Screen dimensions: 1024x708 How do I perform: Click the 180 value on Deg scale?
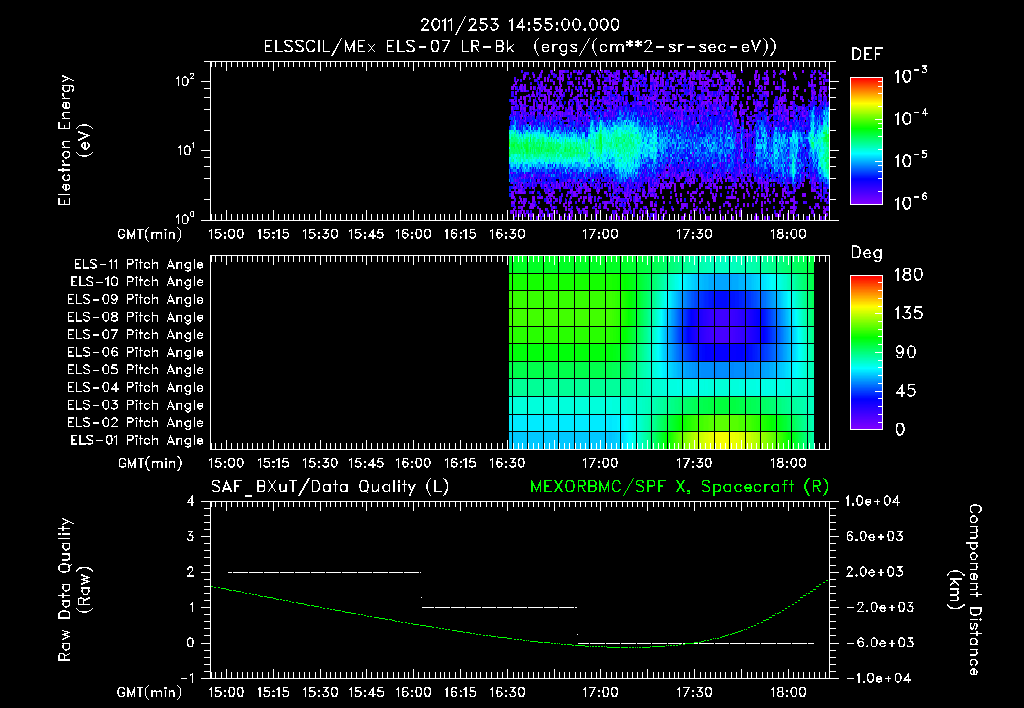(x=908, y=275)
